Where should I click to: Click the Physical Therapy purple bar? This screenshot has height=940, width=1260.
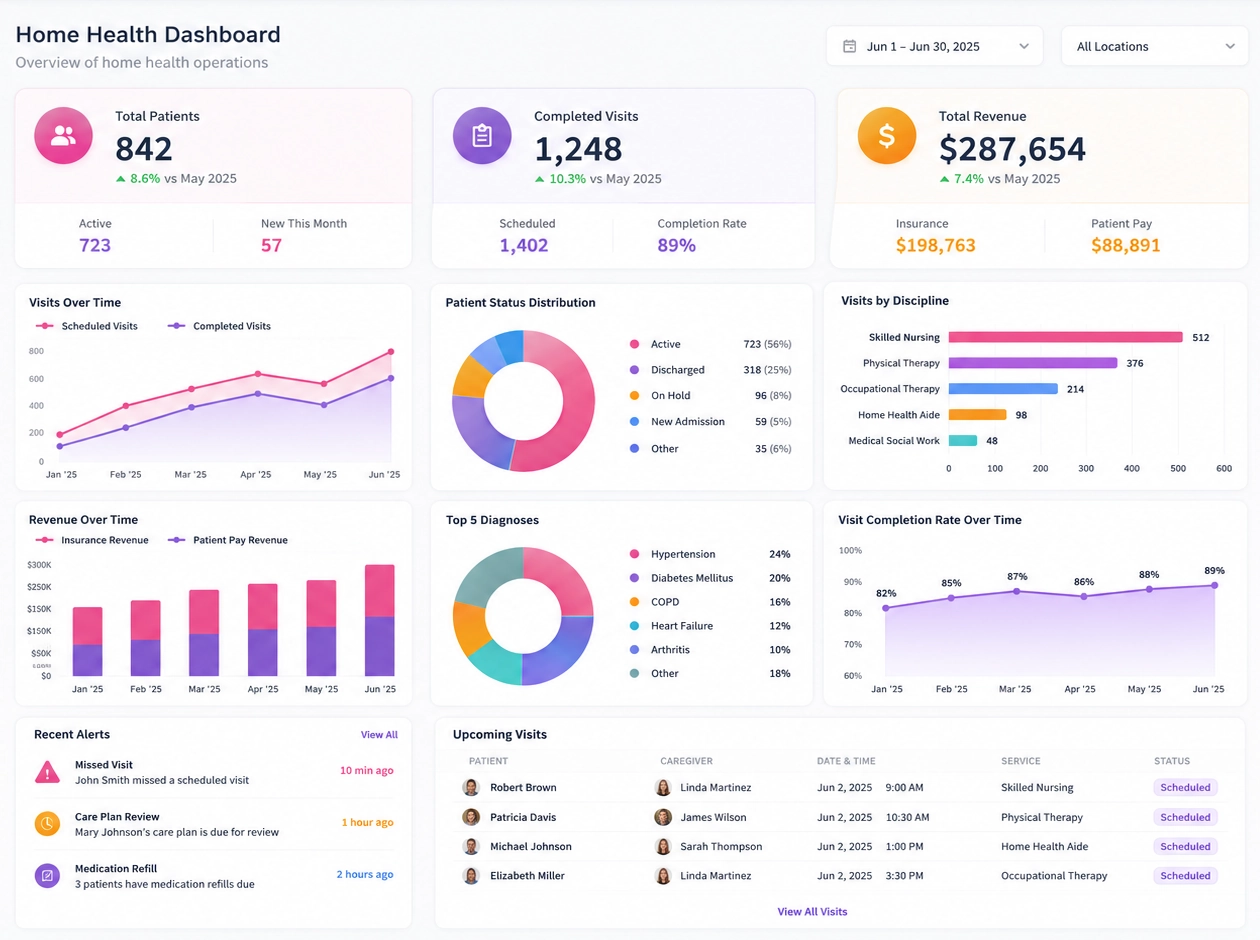pyautogui.click(x=1032, y=363)
